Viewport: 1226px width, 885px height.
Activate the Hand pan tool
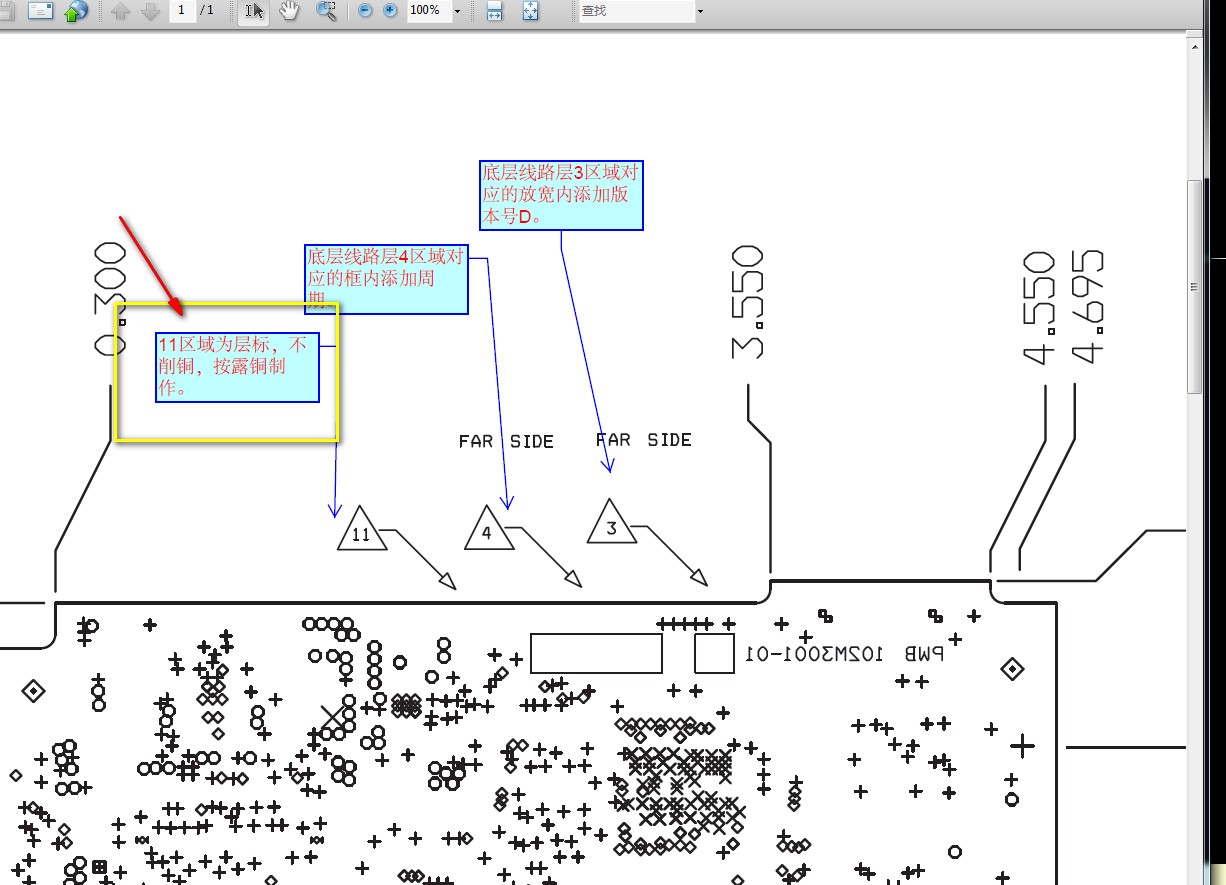290,11
